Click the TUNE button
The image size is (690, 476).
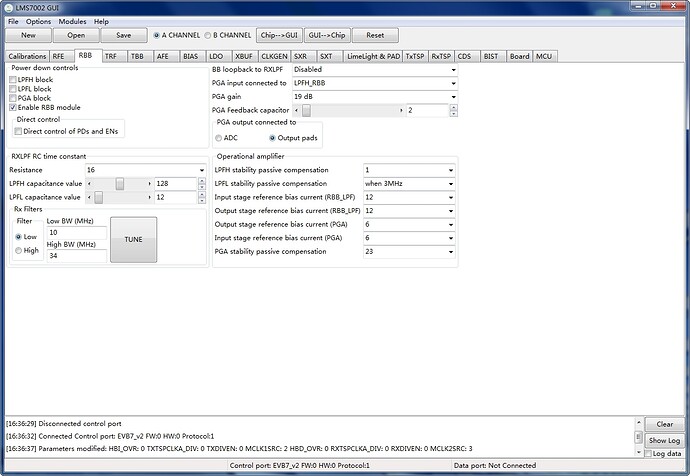click(x=133, y=240)
